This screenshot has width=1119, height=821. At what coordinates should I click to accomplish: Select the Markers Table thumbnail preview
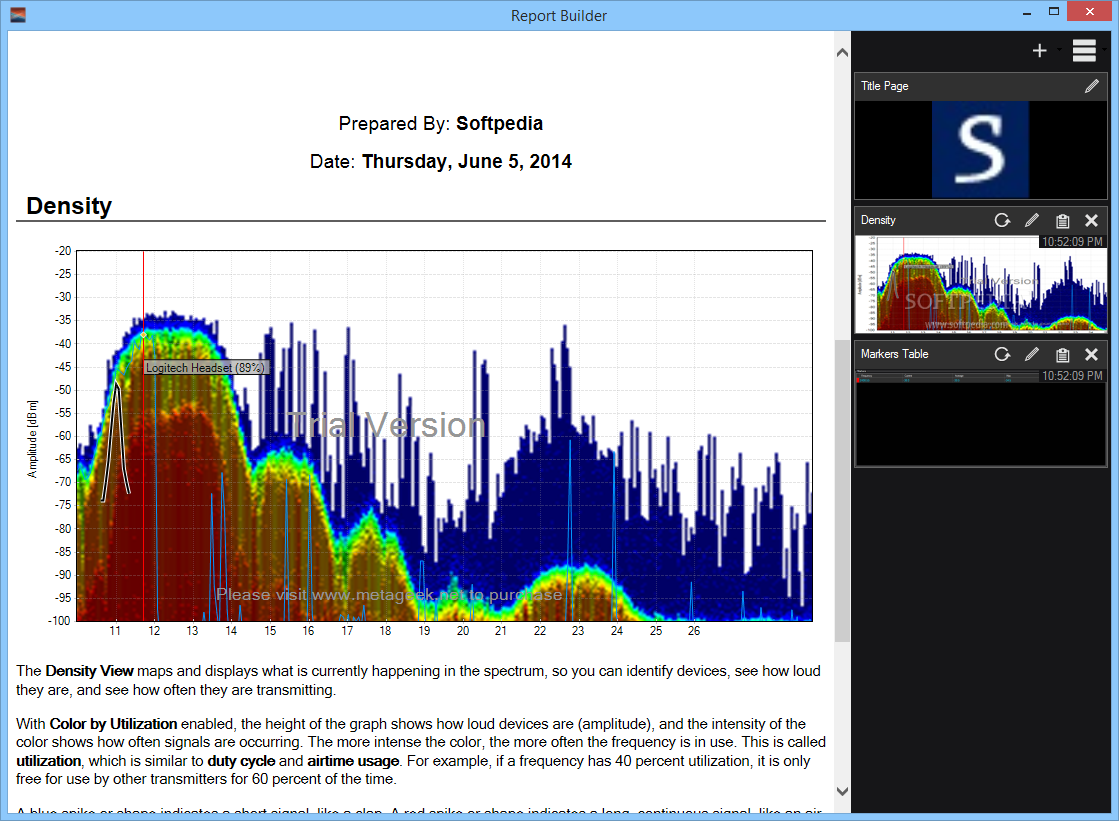tap(981, 418)
